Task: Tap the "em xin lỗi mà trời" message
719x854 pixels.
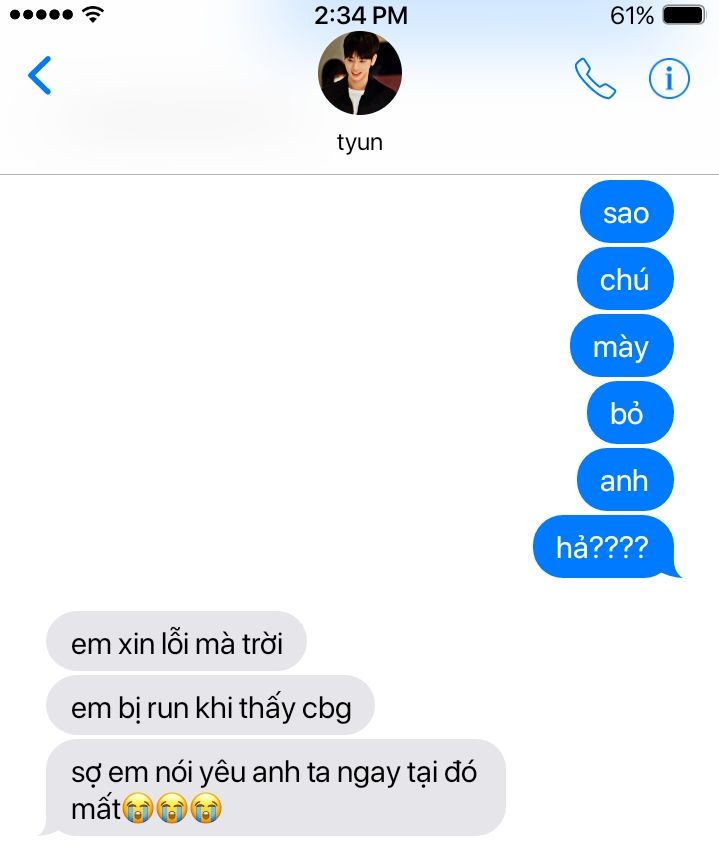Action: [x=176, y=642]
